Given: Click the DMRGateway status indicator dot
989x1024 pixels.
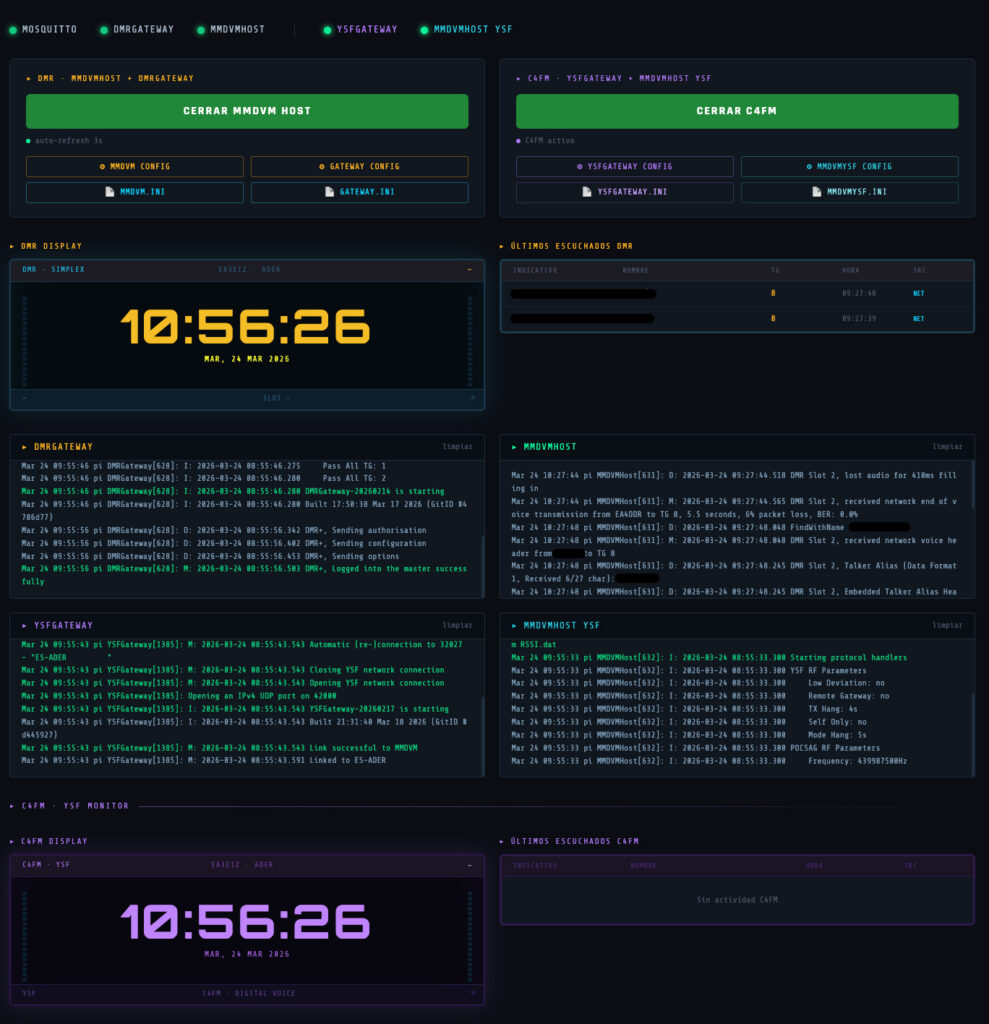Looking at the screenshot, I should click(x=104, y=30).
